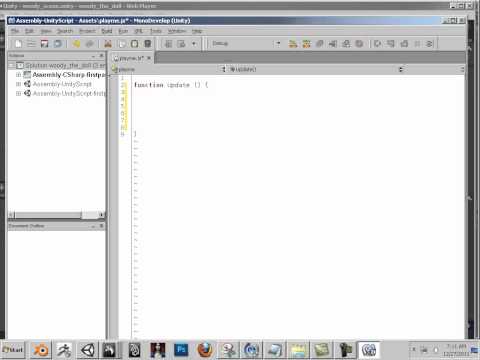Screen dimensions: 480x360
Task: Minimize the Solution panel
Action: [x=93, y=56]
